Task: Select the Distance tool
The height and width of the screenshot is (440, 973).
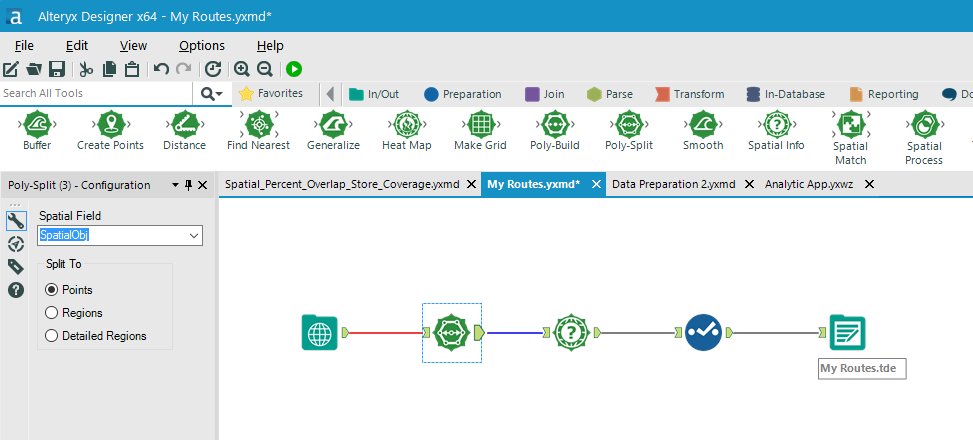Action: [184, 132]
